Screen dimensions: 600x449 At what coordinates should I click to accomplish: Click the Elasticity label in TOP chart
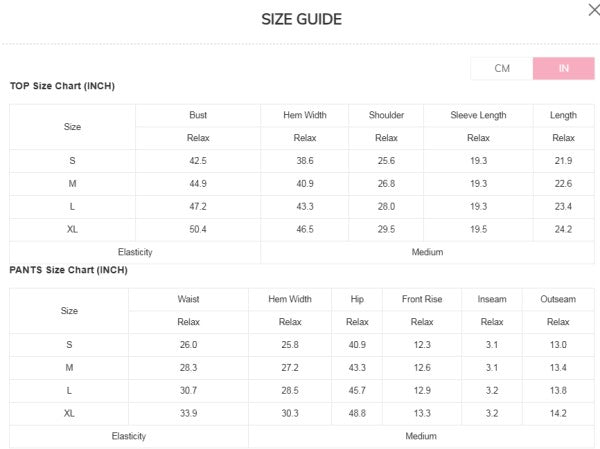tap(135, 252)
